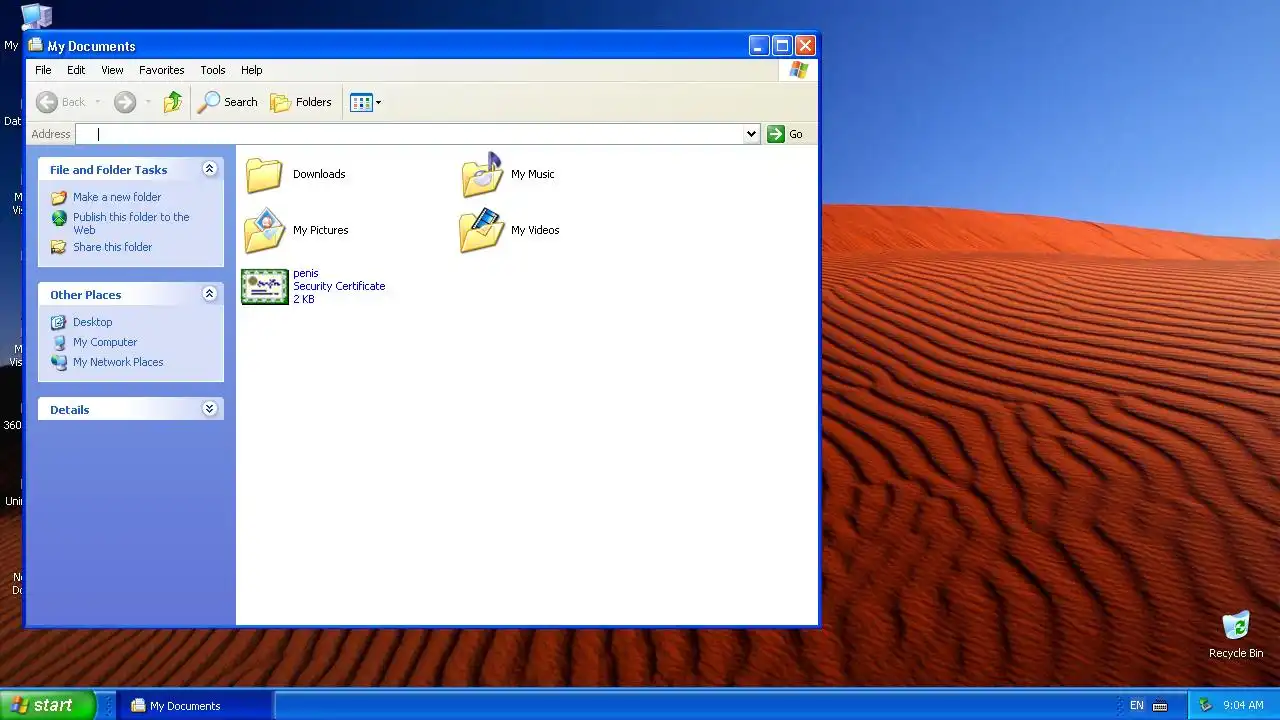Expand the Details panel
The width and height of the screenshot is (1280, 720).
(x=209, y=409)
